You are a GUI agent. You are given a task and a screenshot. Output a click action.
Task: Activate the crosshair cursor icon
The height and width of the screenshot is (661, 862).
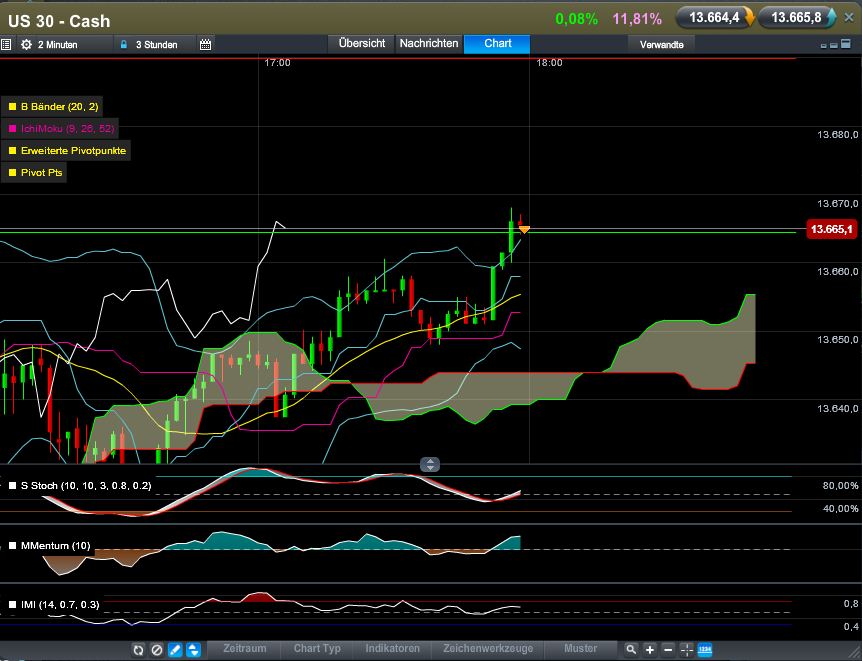click(x=687, y=650)
